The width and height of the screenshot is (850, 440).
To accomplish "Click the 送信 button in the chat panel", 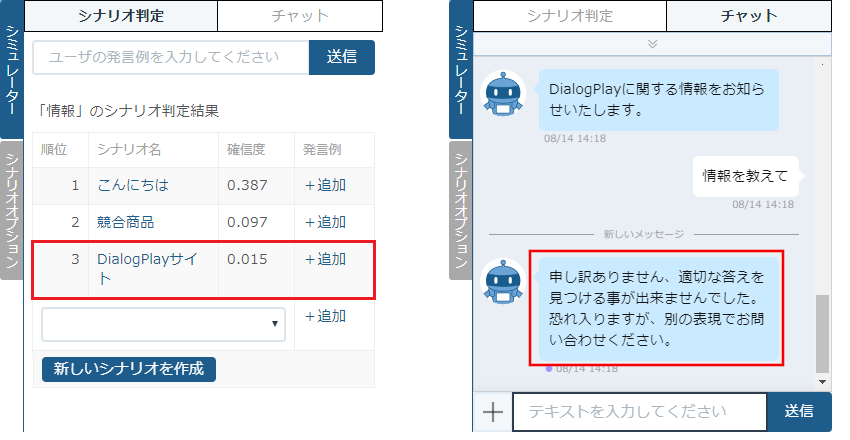I will (x=799, y=412).
